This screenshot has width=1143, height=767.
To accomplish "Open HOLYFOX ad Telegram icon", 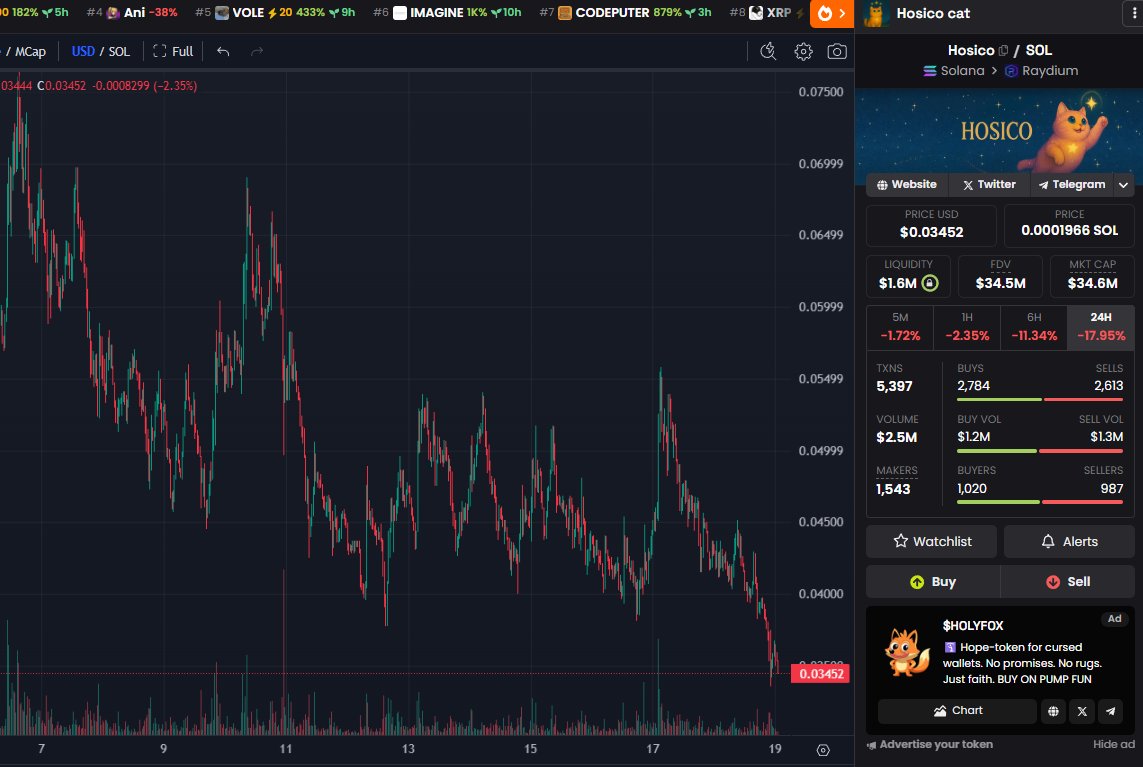I will coord(1110,711).
